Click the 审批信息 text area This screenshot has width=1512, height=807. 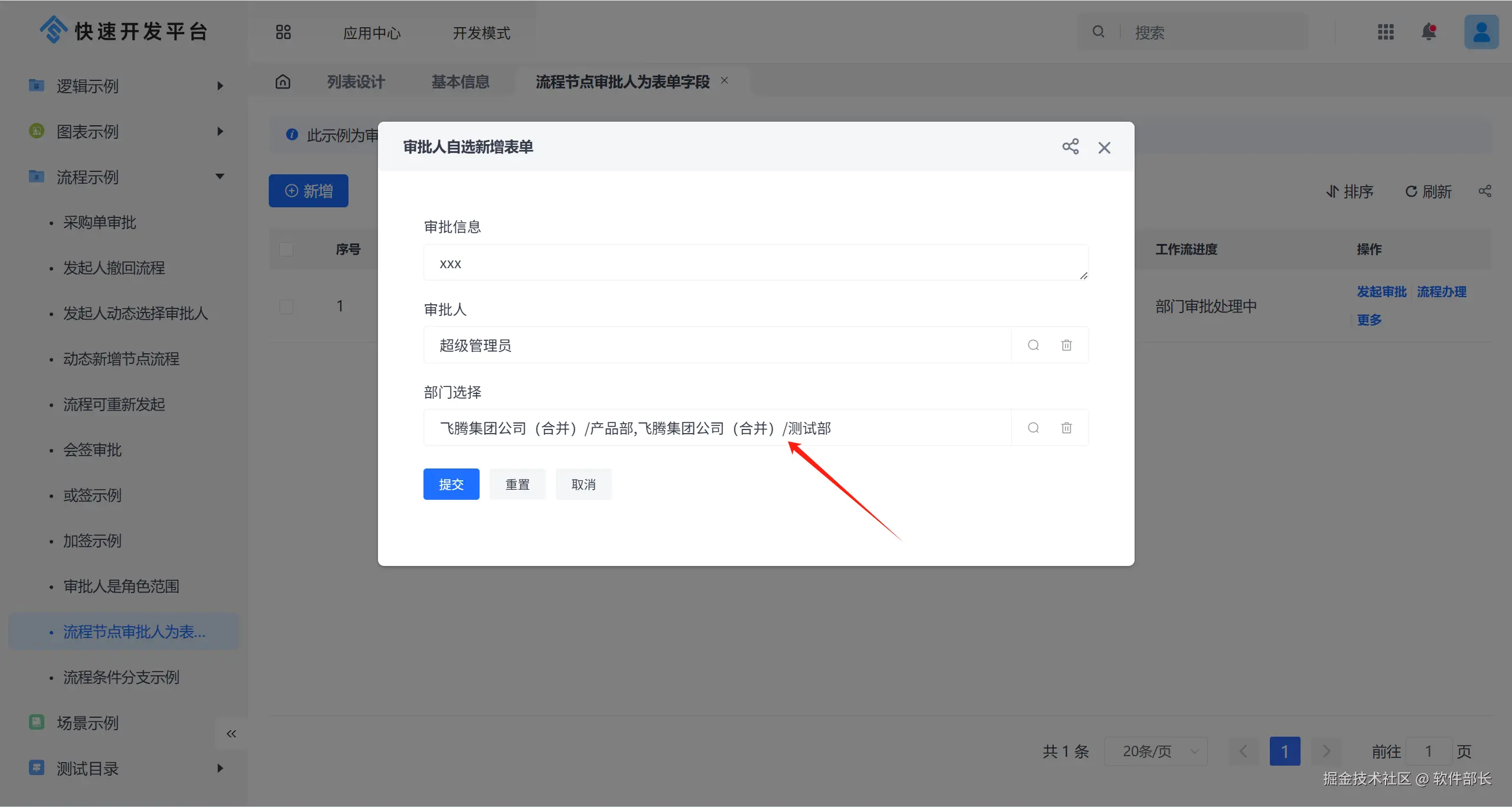pos(755,263)
